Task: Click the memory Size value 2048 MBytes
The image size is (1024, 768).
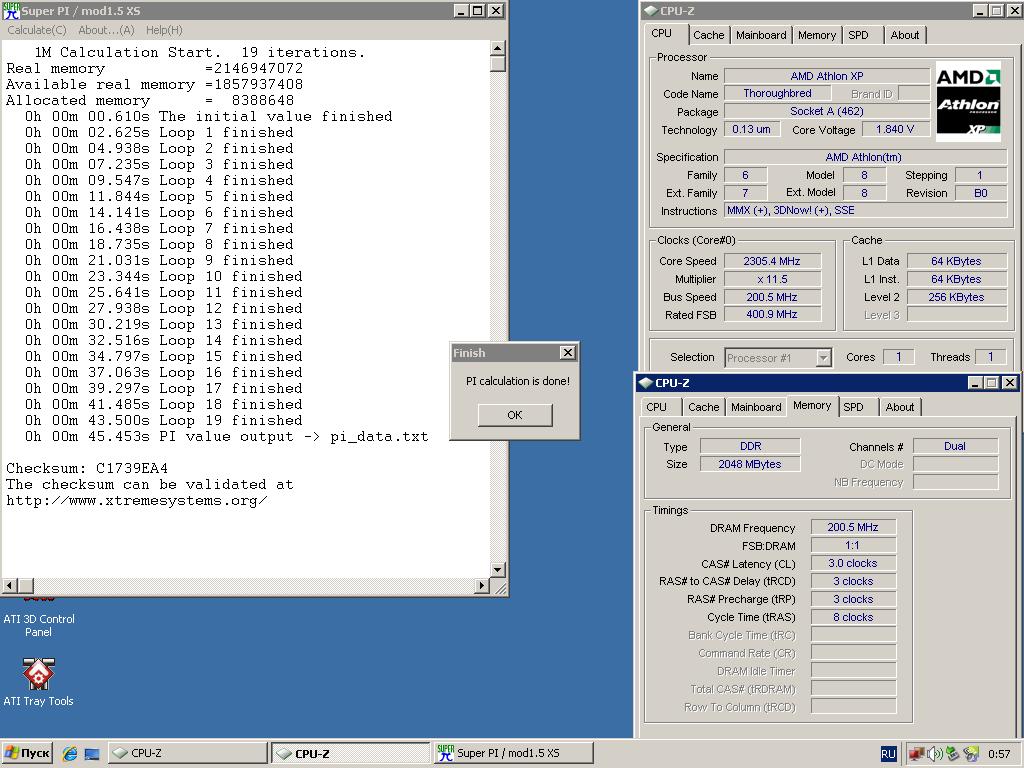Action: point(750,464)
